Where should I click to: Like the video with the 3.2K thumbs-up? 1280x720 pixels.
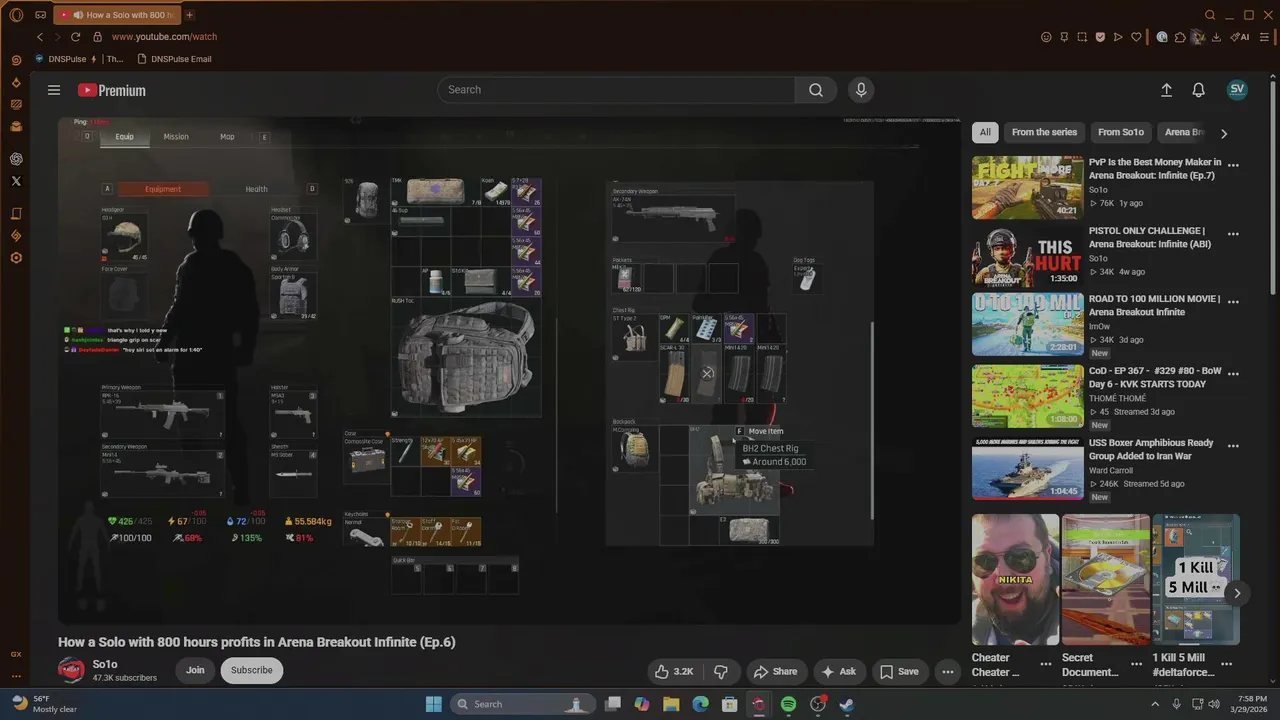(x=672, y=672)
